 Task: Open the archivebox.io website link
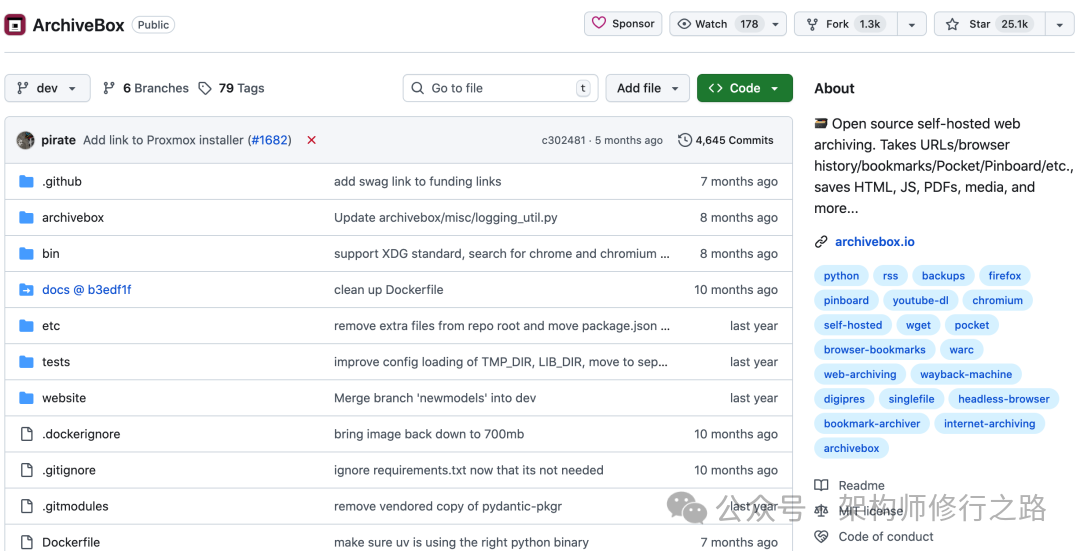(875, 242)
